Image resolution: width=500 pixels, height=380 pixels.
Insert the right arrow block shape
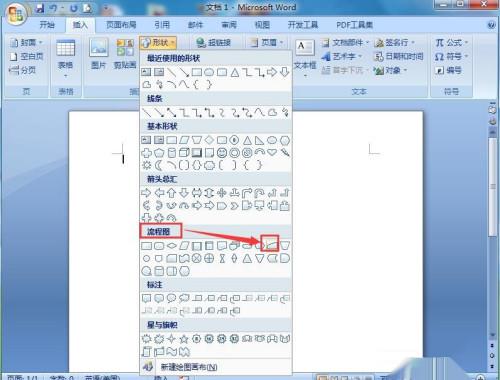click(146, 193)
